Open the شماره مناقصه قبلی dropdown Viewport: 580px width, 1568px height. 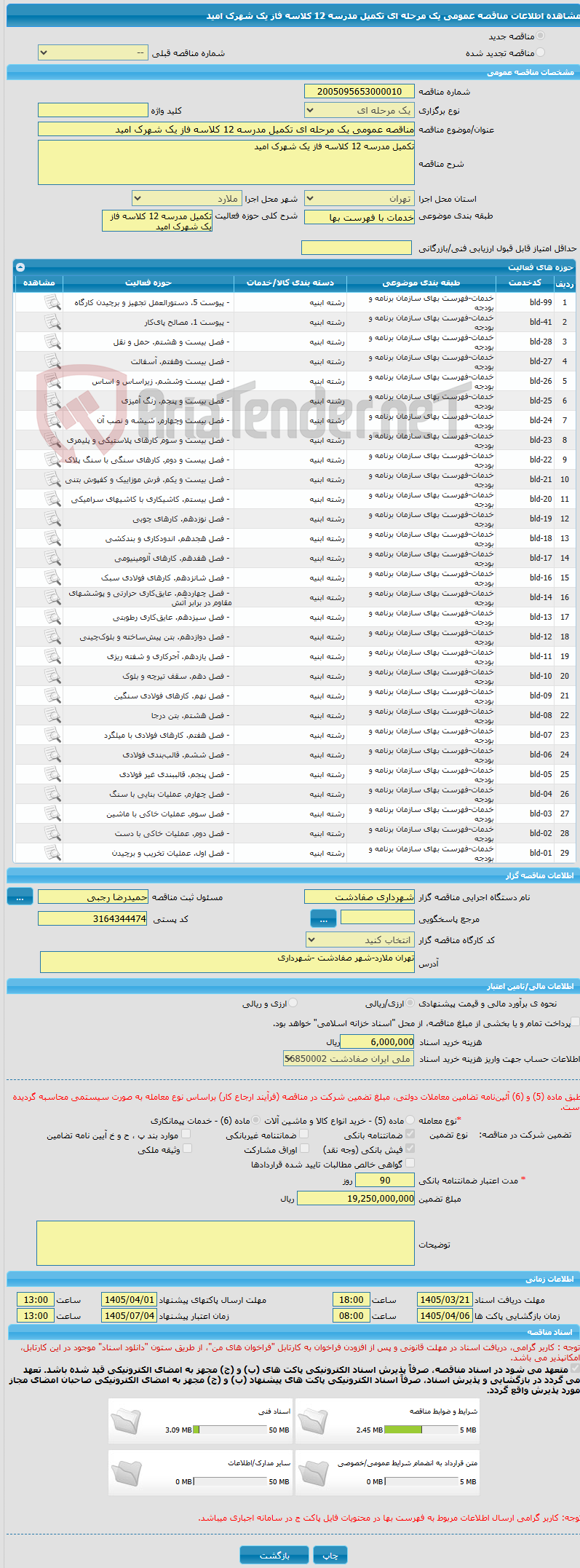[93, 53]
